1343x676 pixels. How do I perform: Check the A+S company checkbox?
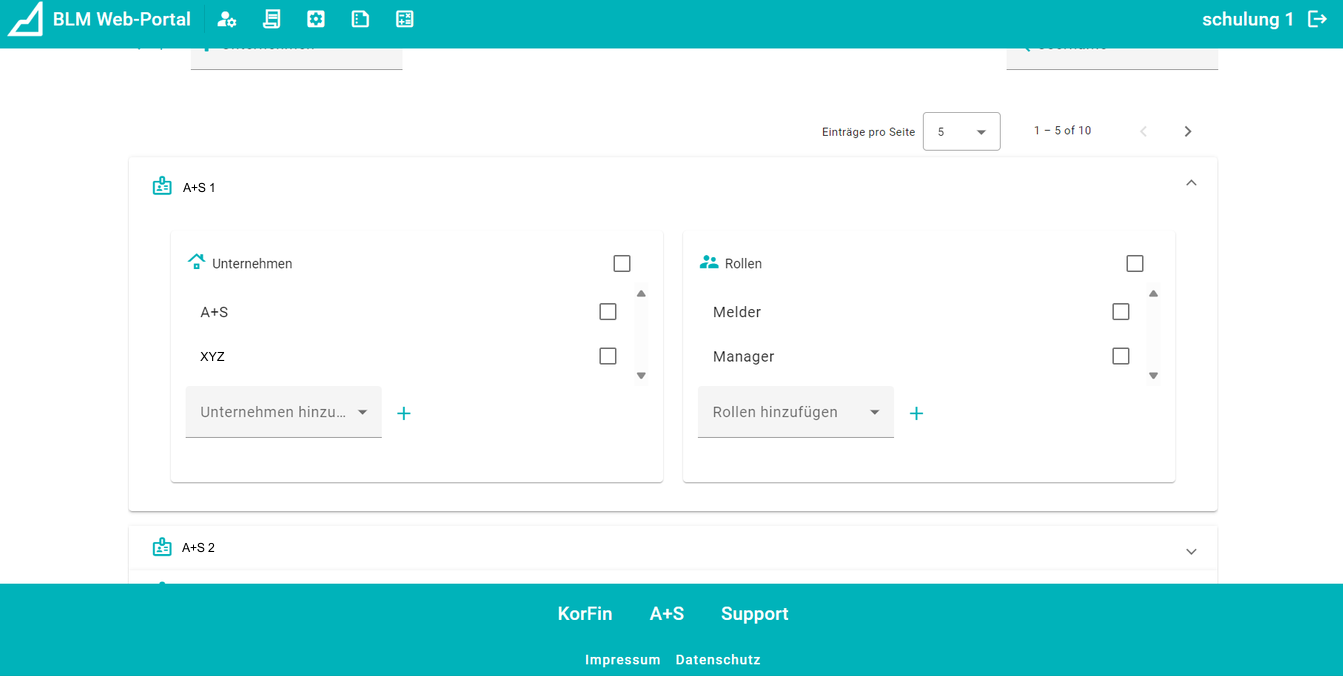tap(608, 312)
